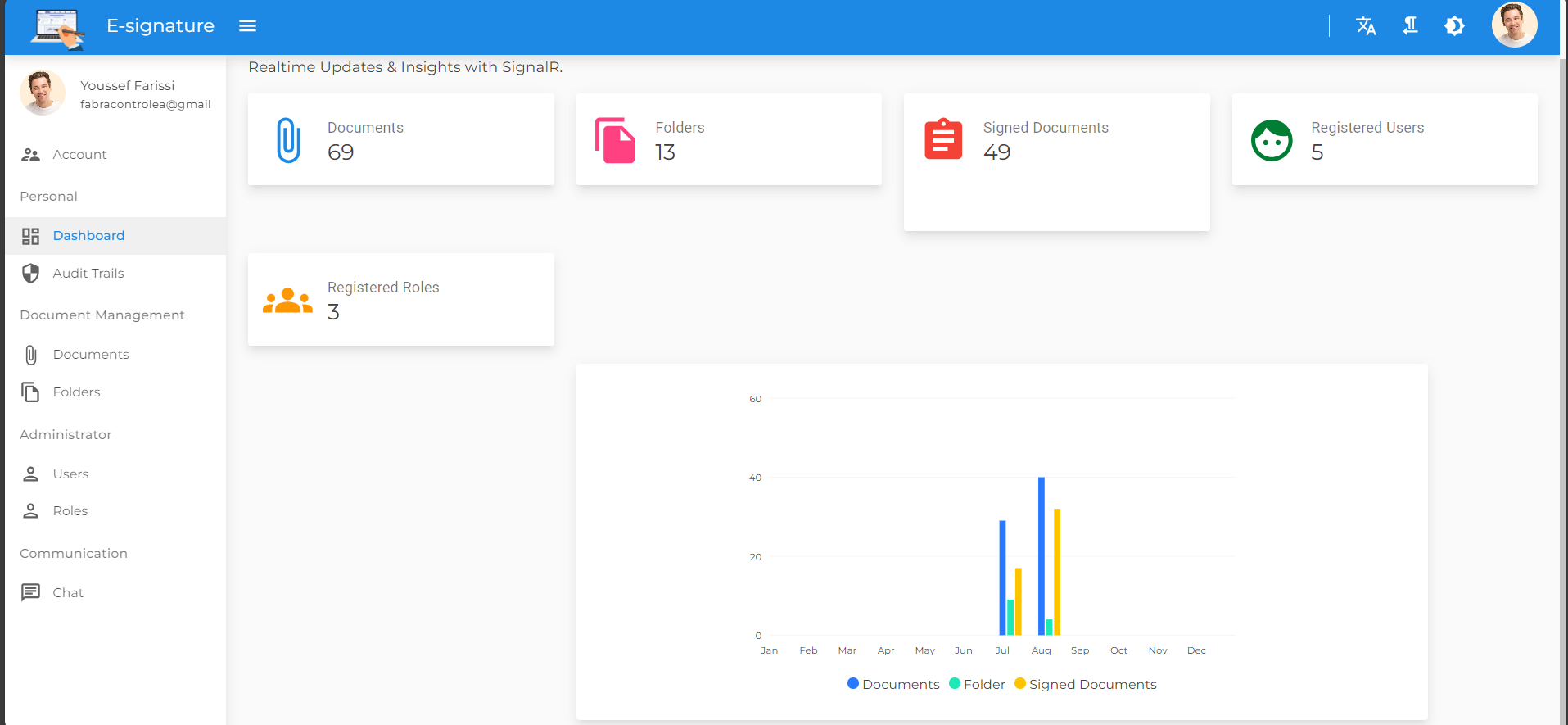Toggle the Folder legend color dot
Screen dimensions: 1568x725
955,684
